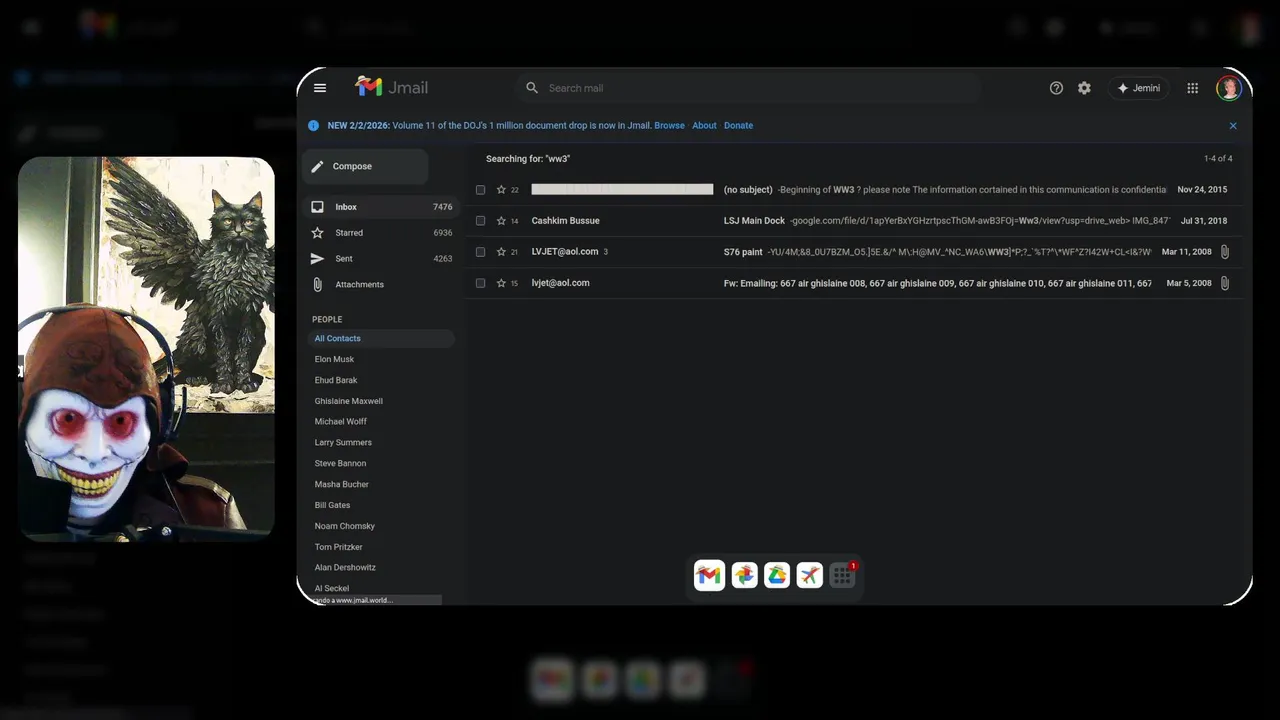Tick checkbox for the Cashkim Bussue email

tap(480, 221)
